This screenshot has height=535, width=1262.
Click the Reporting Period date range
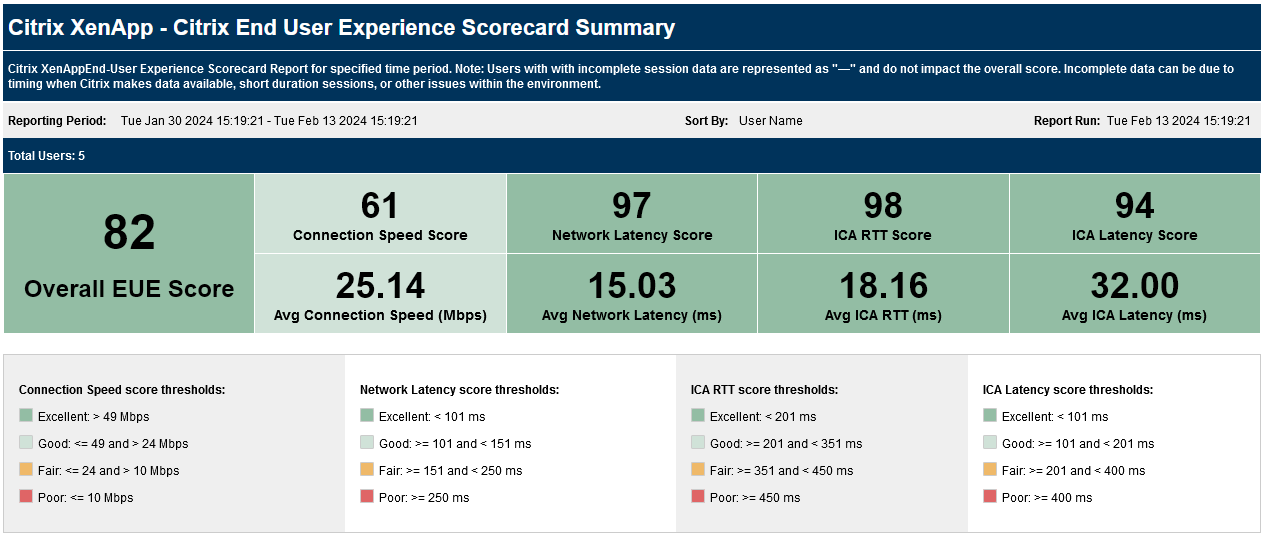point(269,121)
